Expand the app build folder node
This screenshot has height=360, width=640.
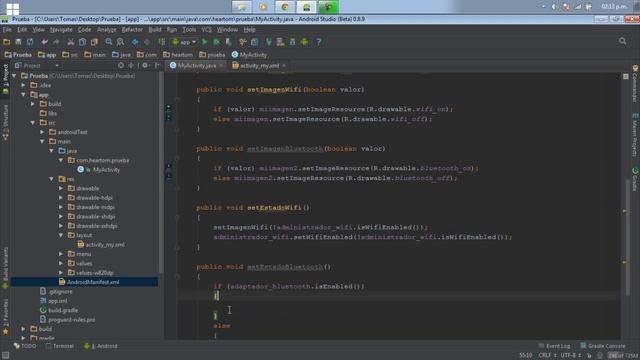33,104
